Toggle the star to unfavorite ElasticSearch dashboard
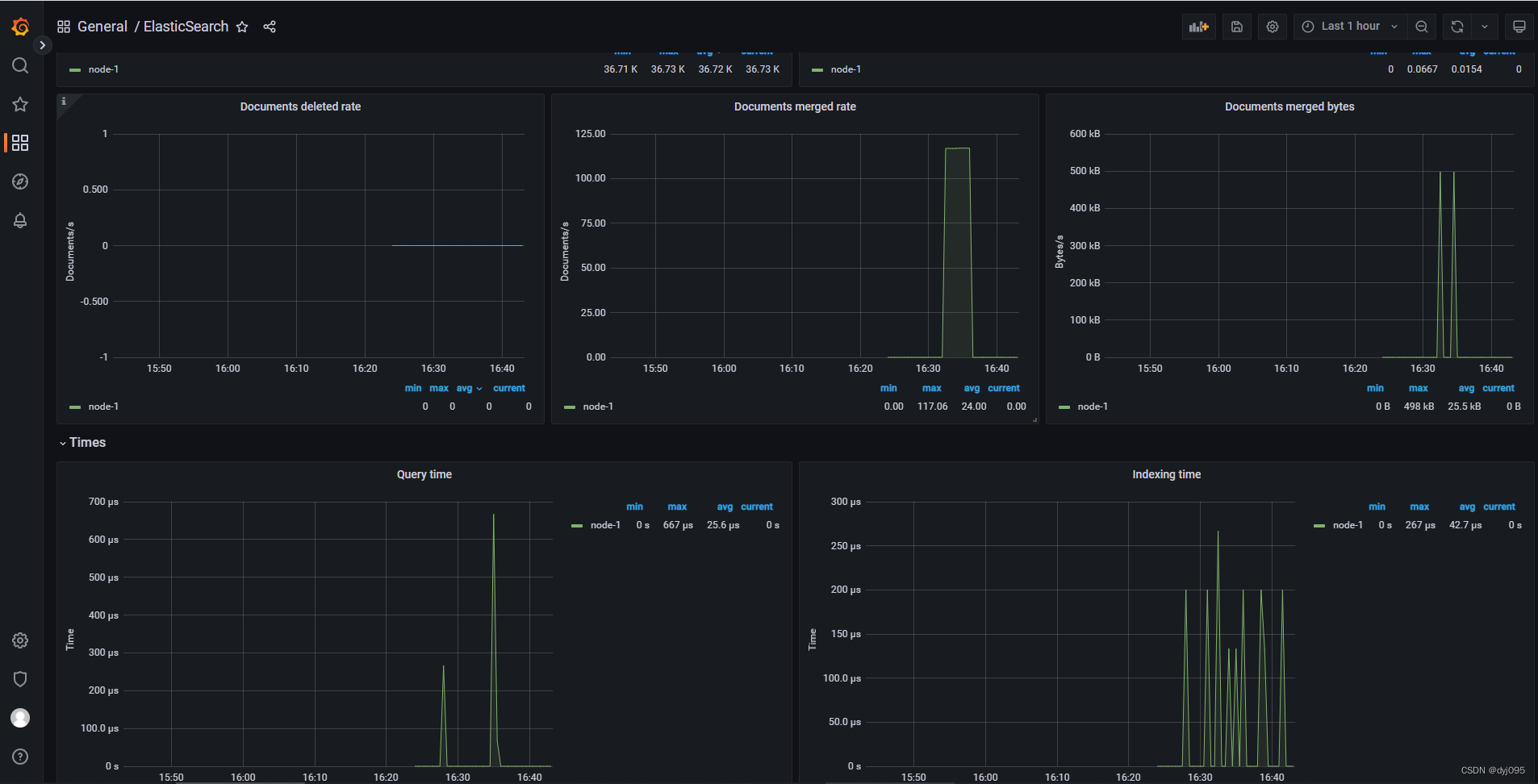The height and width of the screenshot is (784, 1538). [x=242, y=27]
